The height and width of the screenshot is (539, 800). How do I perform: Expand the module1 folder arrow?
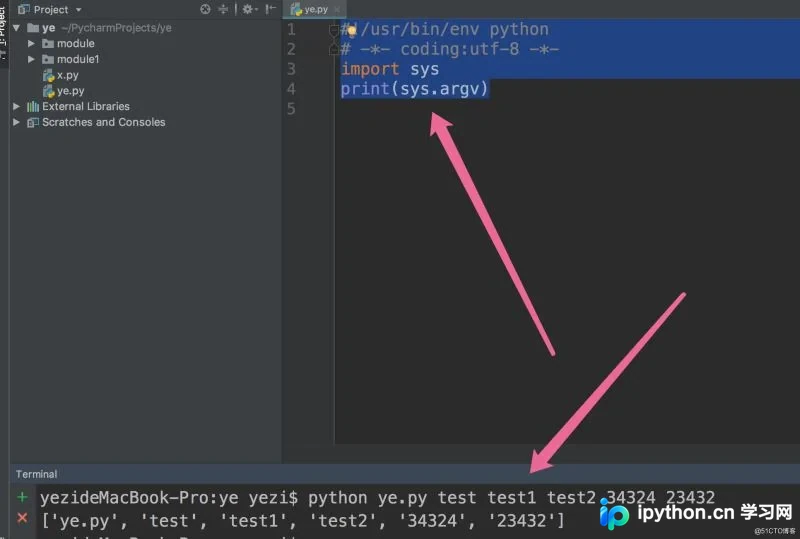(31, 59)
